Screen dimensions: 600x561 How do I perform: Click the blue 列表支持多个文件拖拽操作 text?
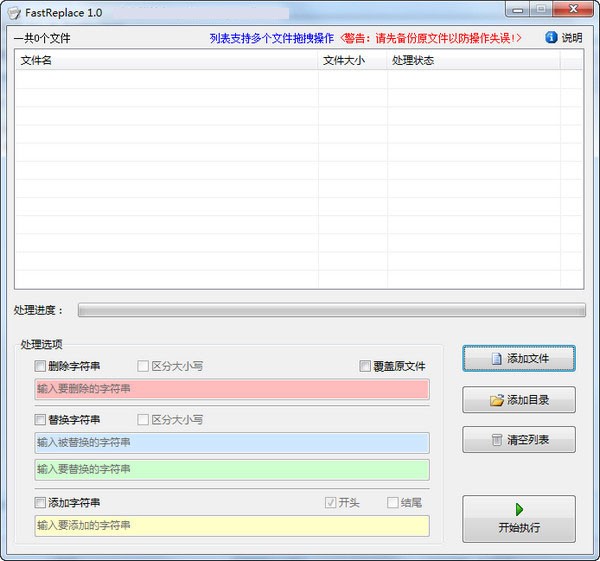[272, 38]
